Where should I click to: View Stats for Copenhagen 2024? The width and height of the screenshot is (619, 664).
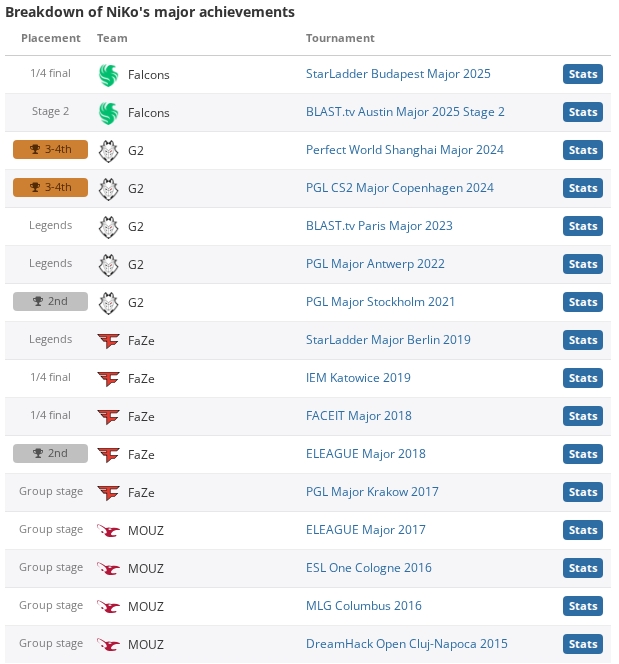(x=583, y=188)
